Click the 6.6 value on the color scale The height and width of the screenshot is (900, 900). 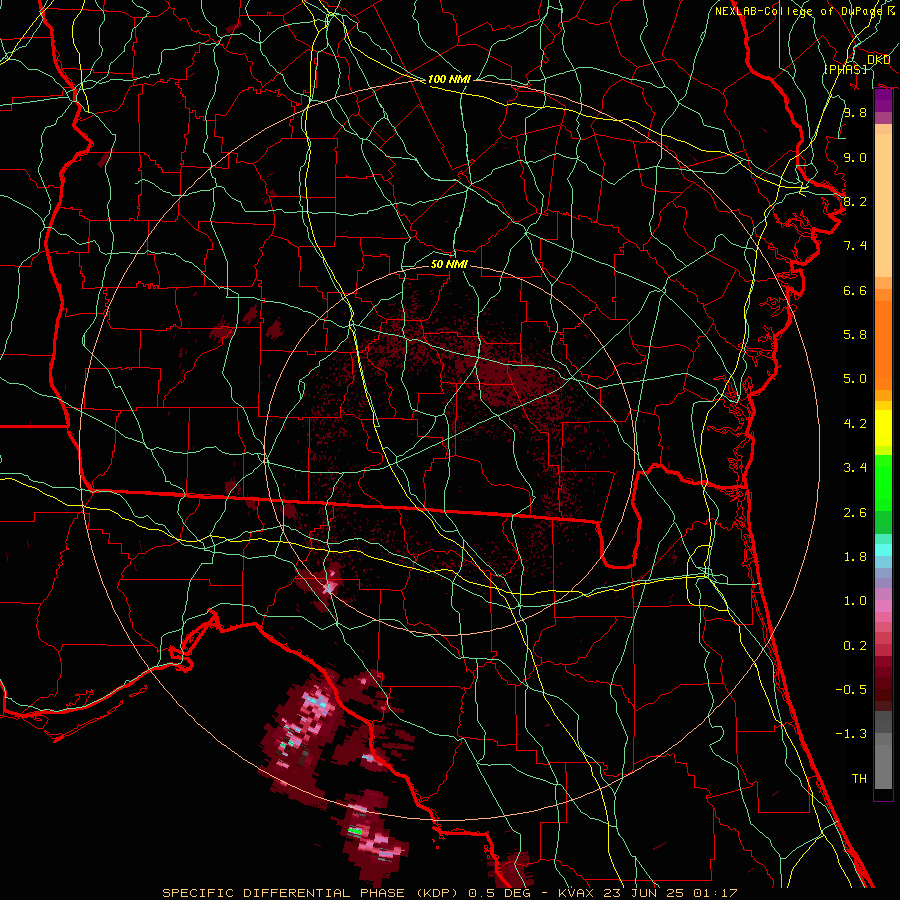855,290
